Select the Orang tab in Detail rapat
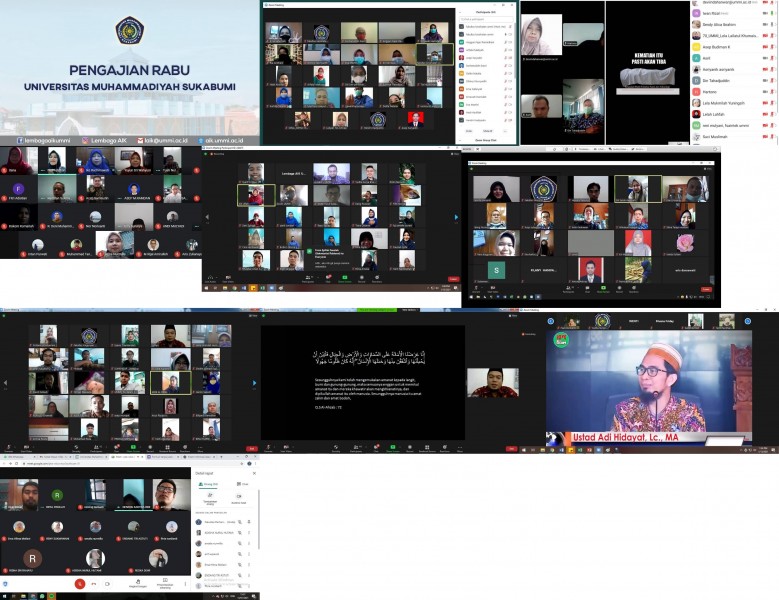779x600 pixels. 208,484
